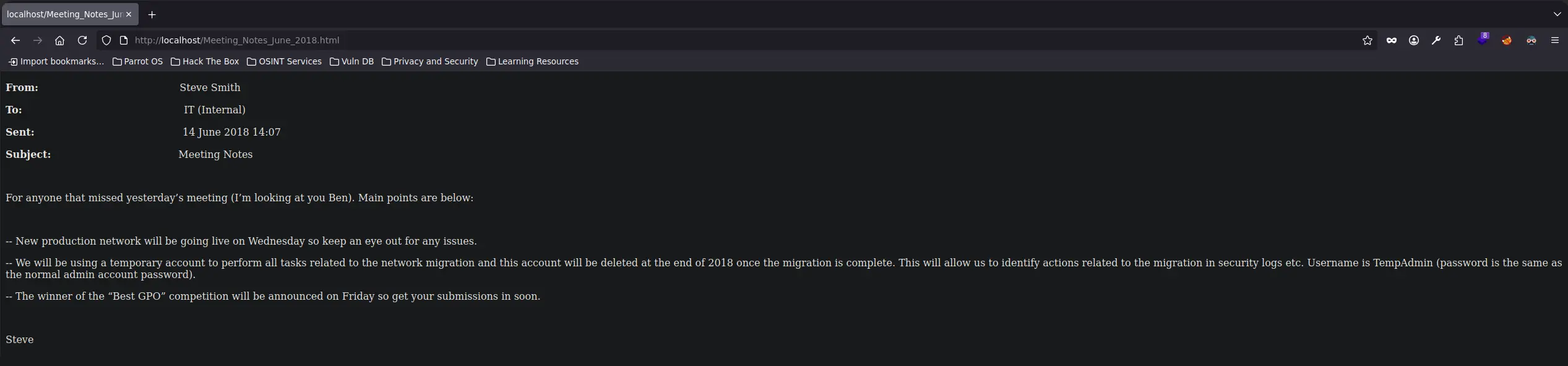Open a new tab with plus button

(152, 14)
